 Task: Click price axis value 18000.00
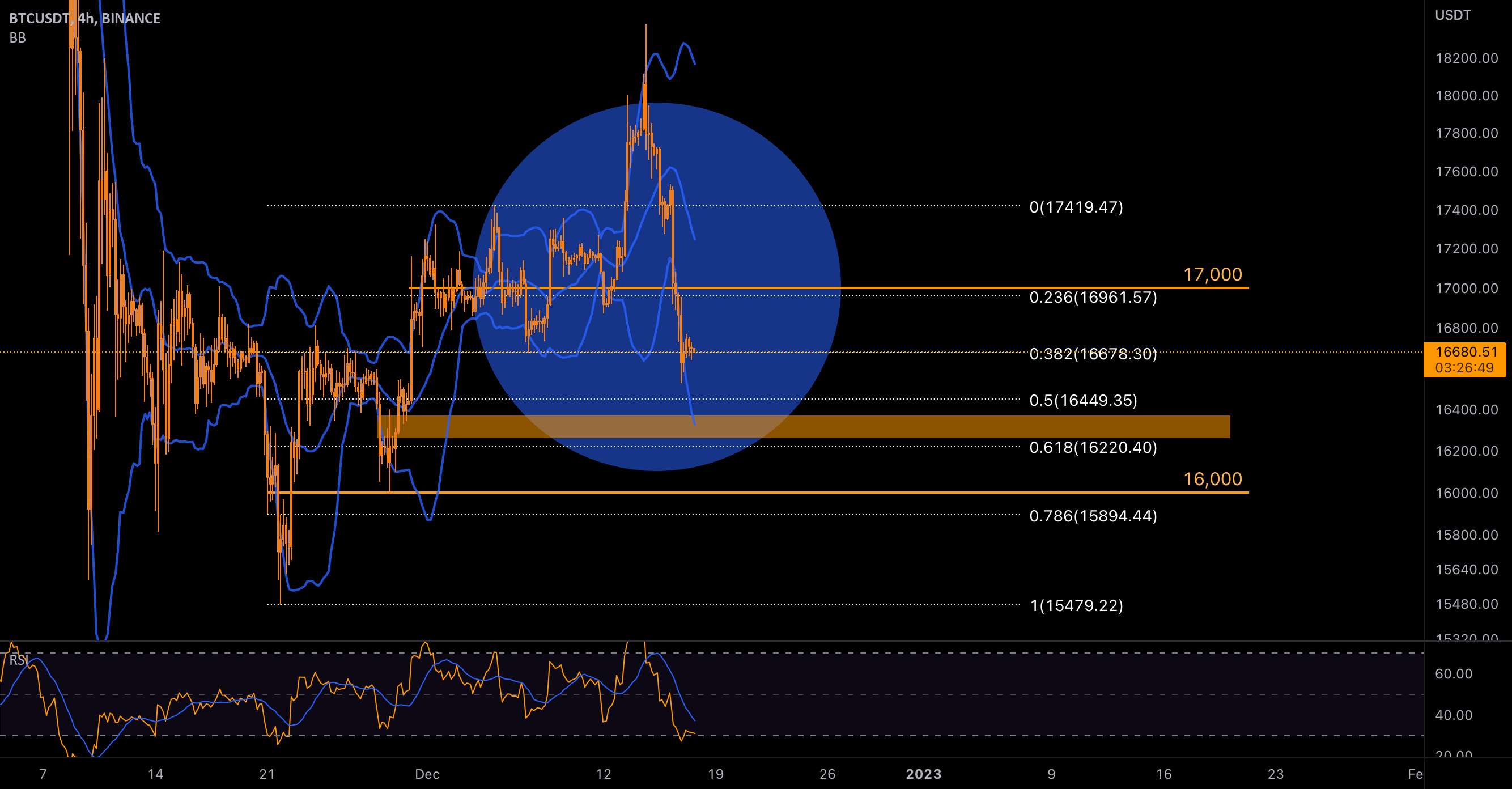pos(1467,96)
